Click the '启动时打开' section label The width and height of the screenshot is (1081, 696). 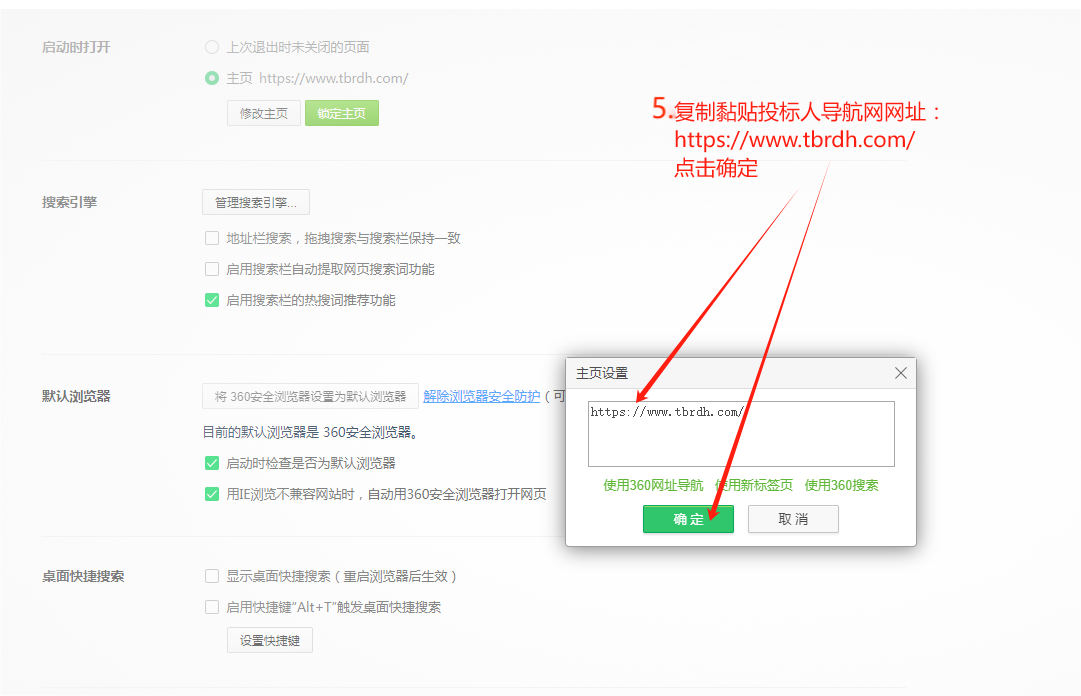[x=76, y=47]
